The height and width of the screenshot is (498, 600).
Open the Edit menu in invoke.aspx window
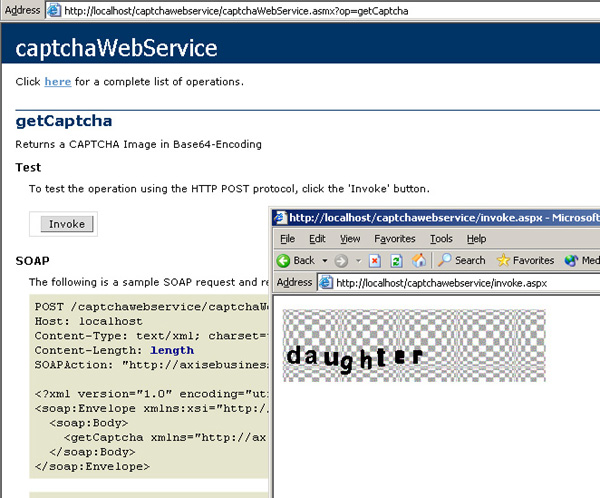tap(317, 239)
